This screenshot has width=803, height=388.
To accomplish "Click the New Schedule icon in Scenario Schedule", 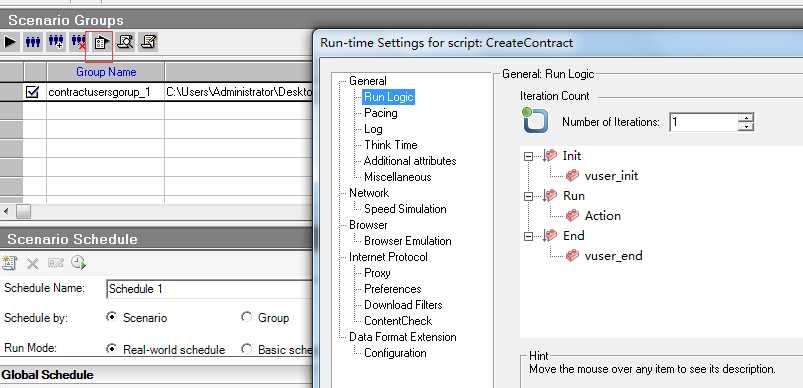I will 10,263.
